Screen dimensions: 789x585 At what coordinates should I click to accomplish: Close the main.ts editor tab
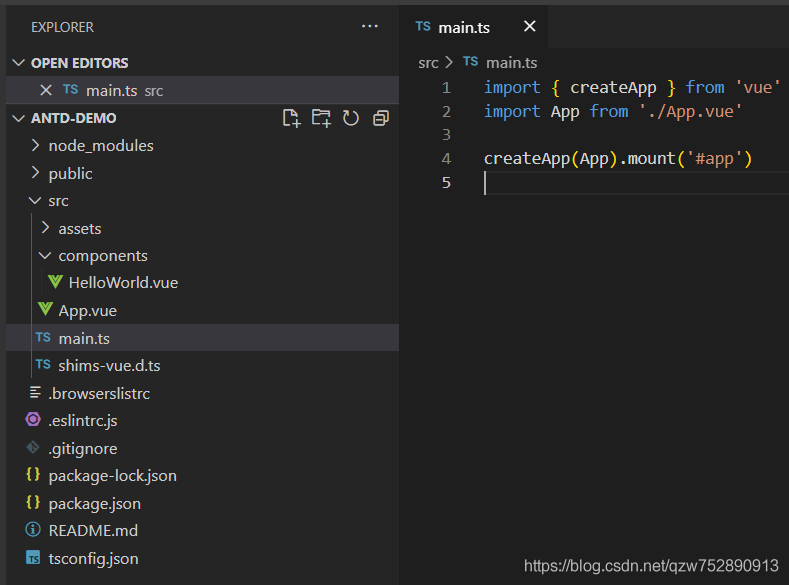(530, 27)
